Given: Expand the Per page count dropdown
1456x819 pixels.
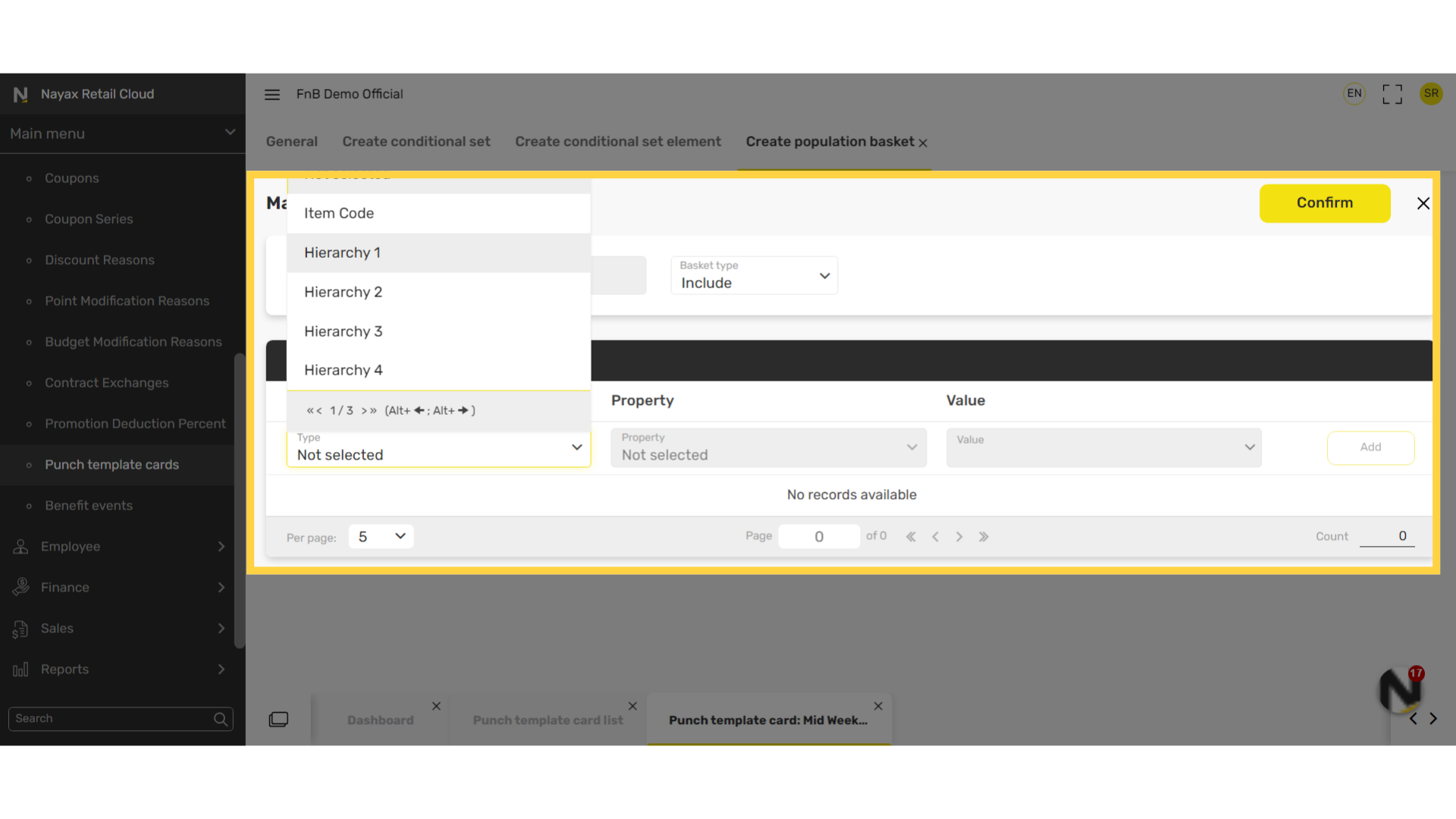Looking at the screenshot, I should [x=381, y=537].
